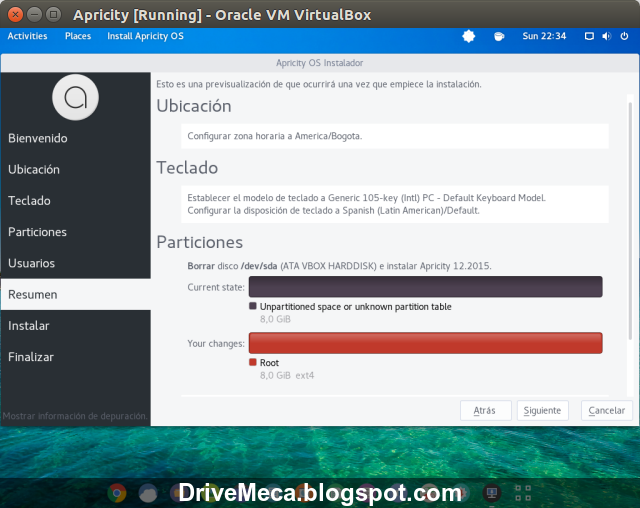Select Finalizar step in sidebar
Viewport: 640px width, 508px height.
76,357
